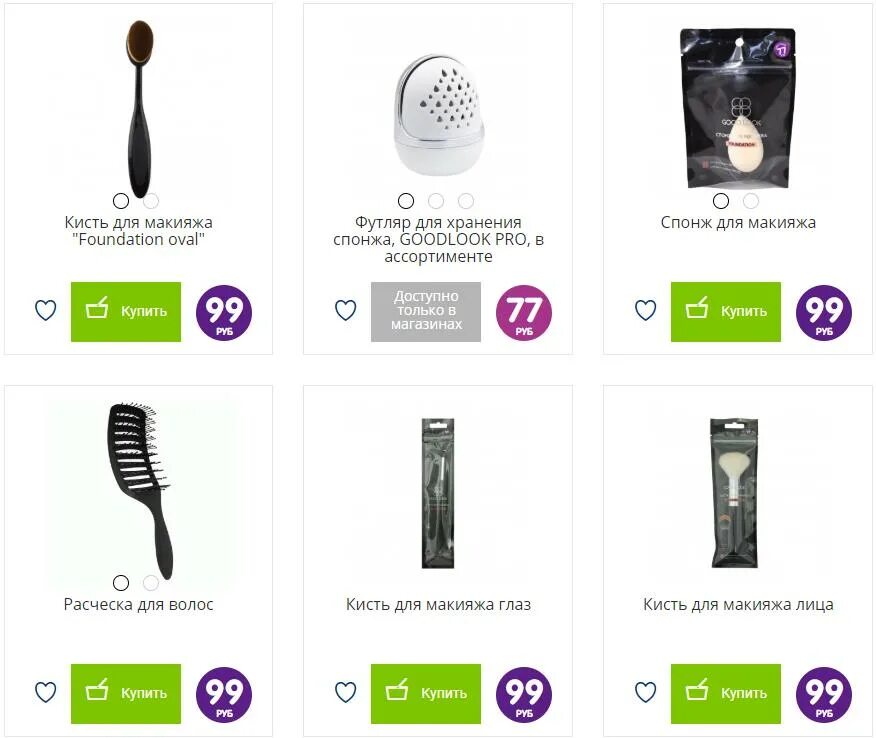876x738 pixels.
Task: Click 99 руб price badge on hair comb
Action: point(224,694)
